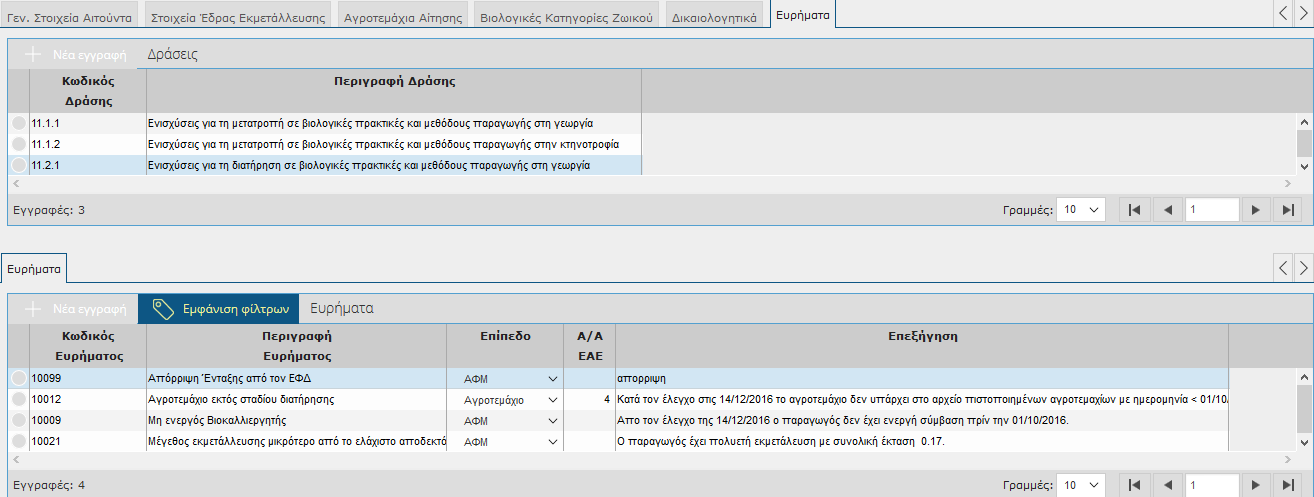The height and width of the screenshot is (497, 1314).
Task: Click tag icon of Εμφάνιση φίλτρων
Action: pyautogui.click(x=164, y=309)
